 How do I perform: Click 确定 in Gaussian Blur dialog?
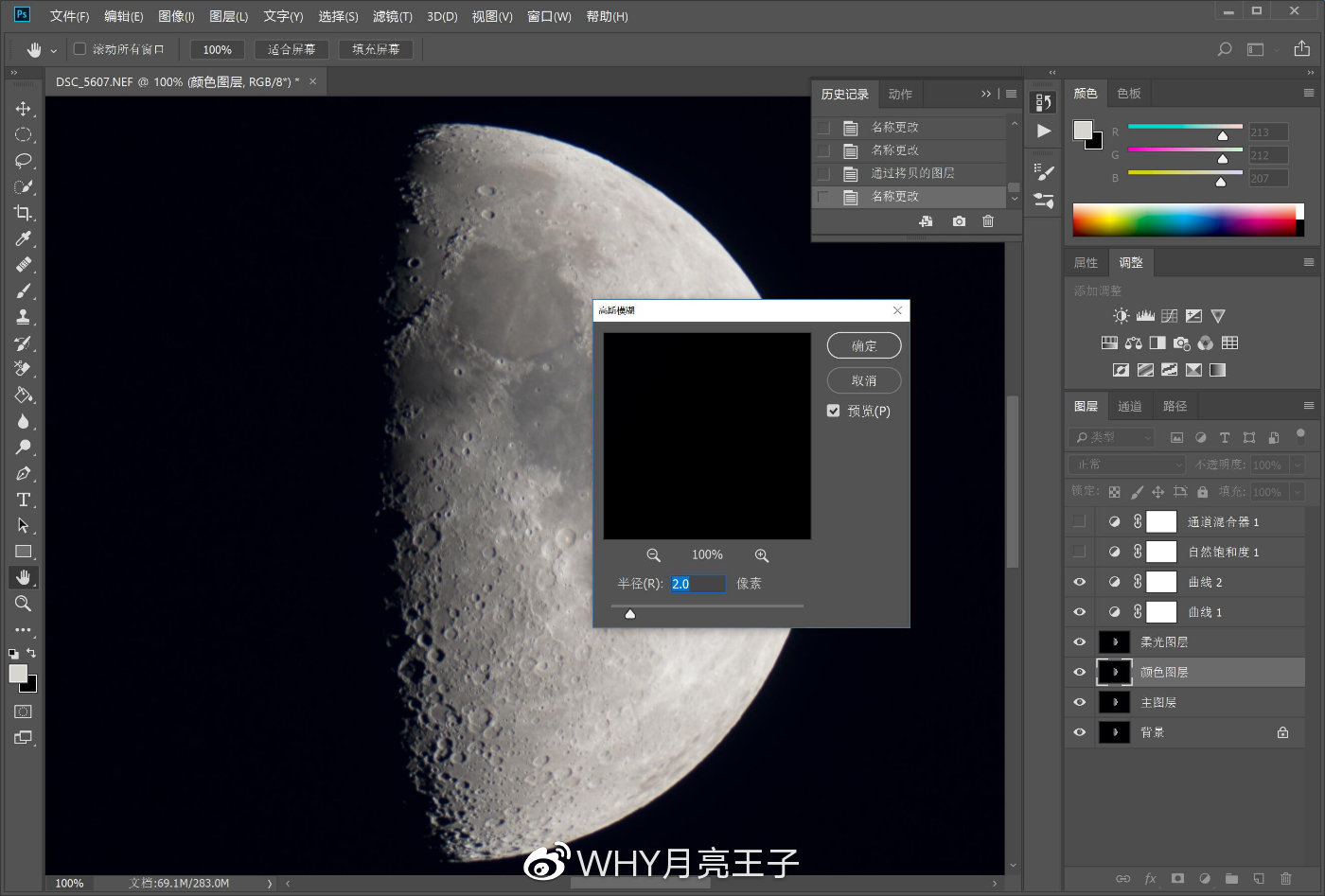click(x=864, y=345)
